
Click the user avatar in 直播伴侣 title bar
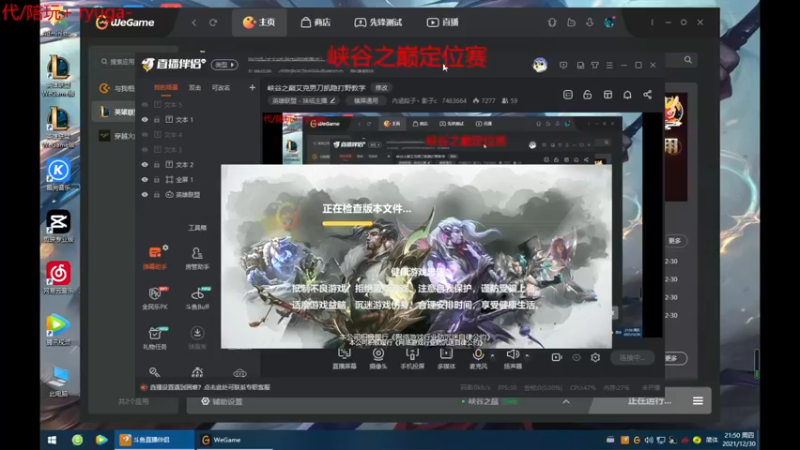click(x=540, y=65)
